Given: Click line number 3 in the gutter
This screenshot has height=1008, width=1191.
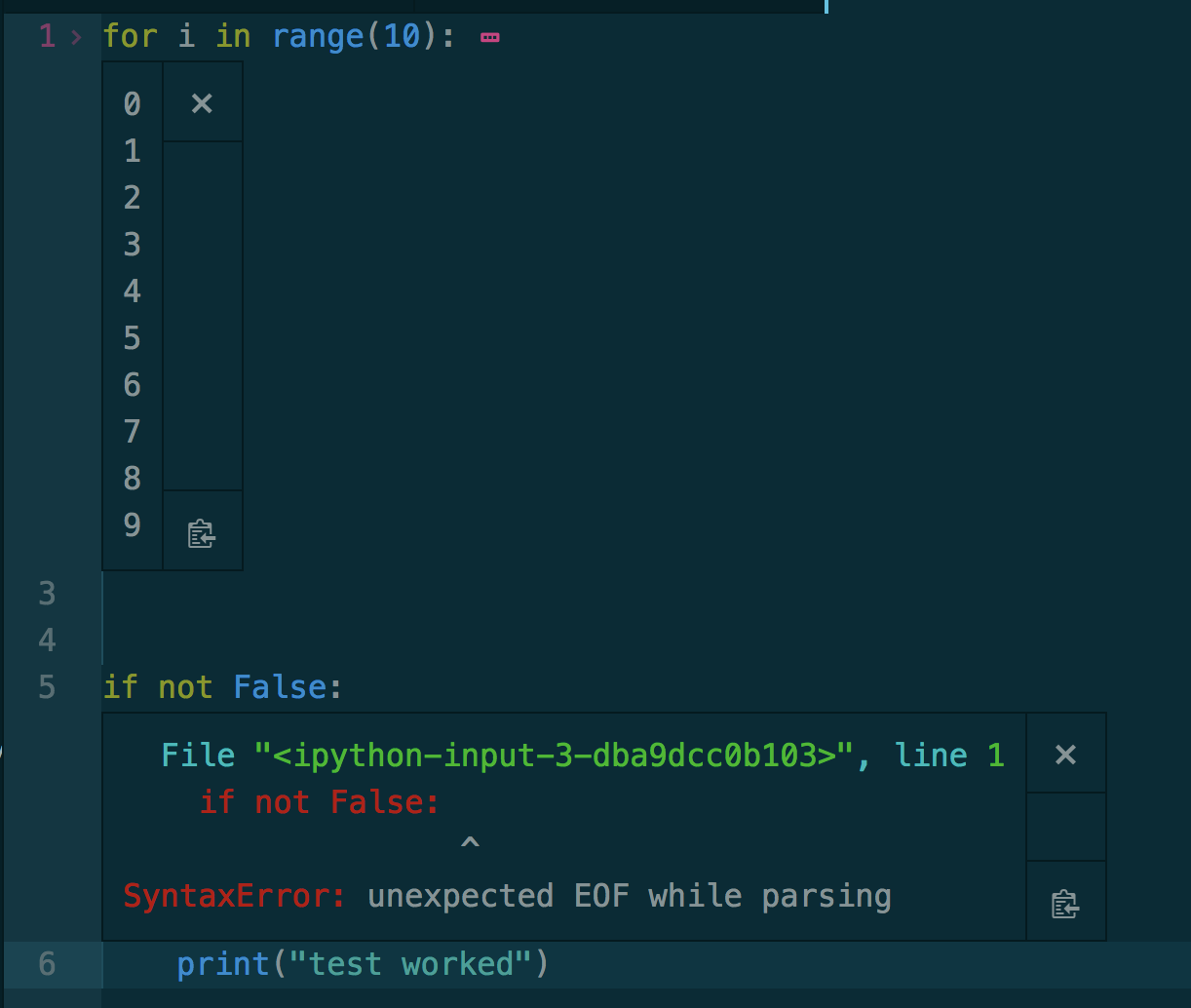Looking at the screenshot, I should (47, 594).
